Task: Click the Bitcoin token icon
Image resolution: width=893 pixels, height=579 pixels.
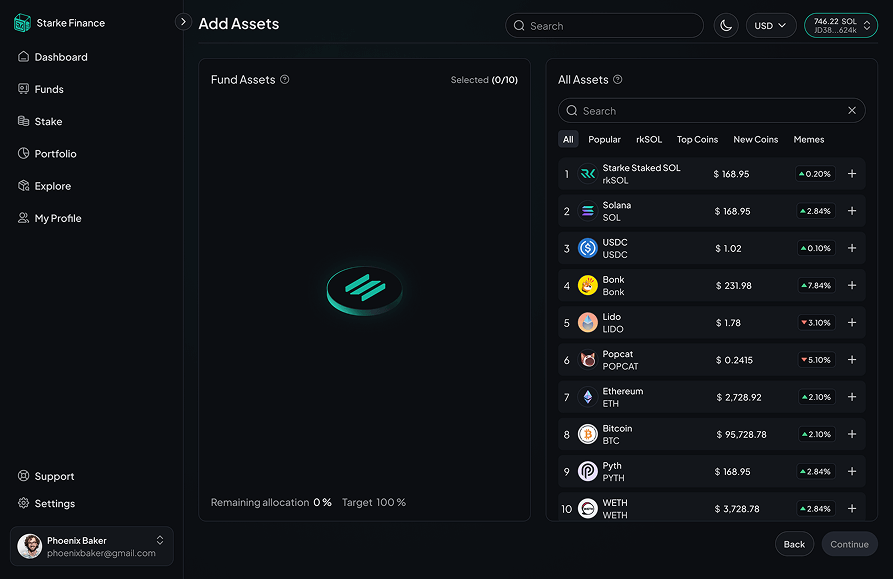Action: (588, 434)
